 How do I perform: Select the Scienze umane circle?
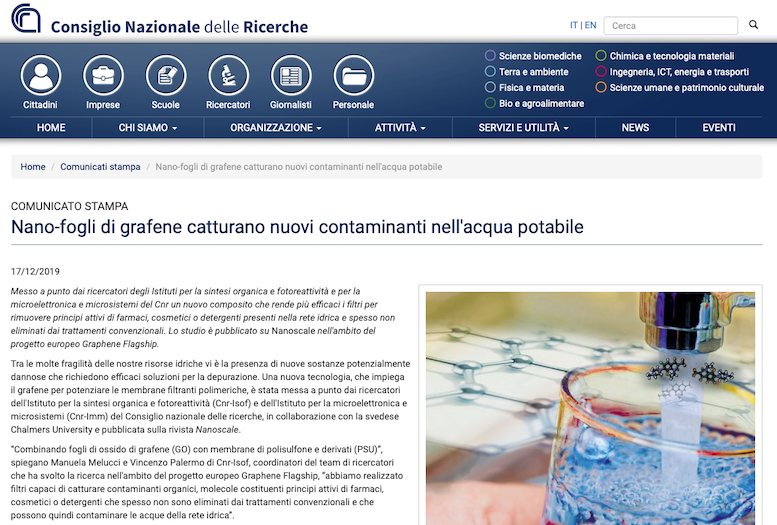(601, 87)
